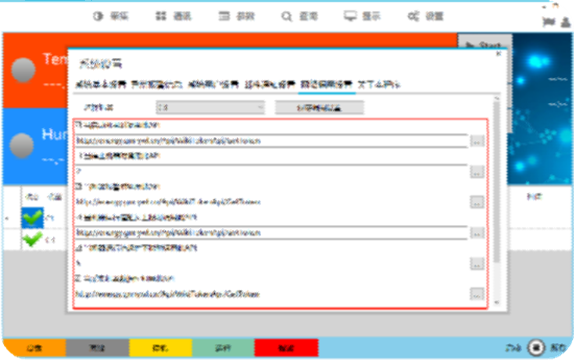Click the pie-chart icon in the top toolbar

coord(98,16)
